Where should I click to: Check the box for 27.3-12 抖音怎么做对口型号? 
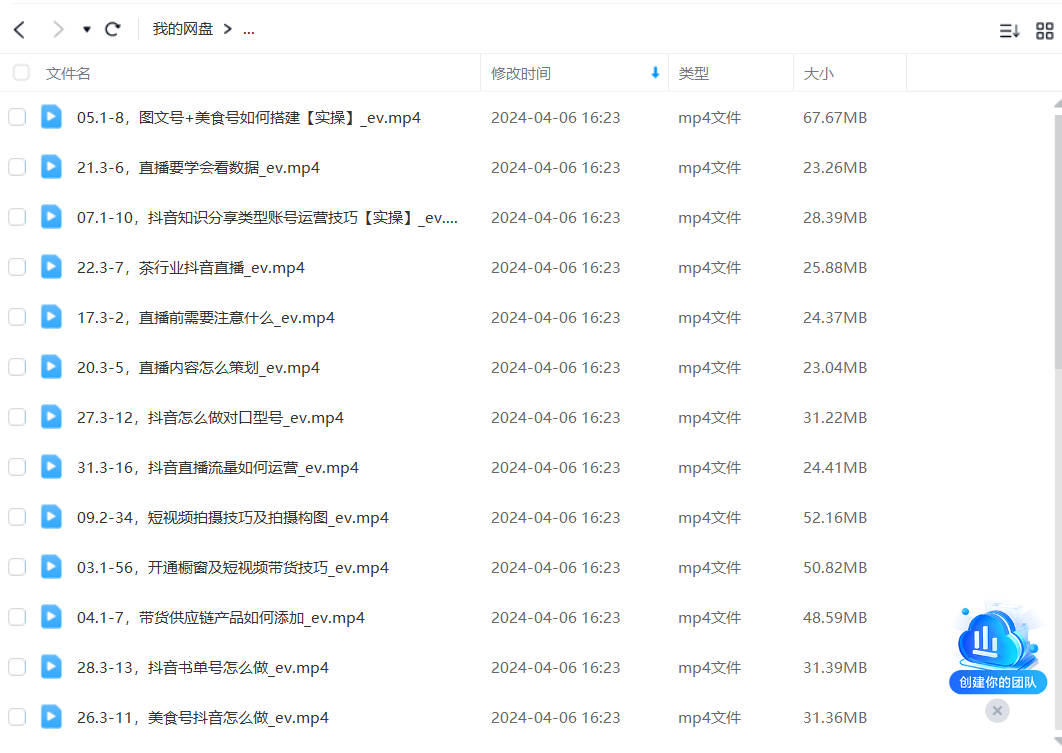click(x=17, y=417)
